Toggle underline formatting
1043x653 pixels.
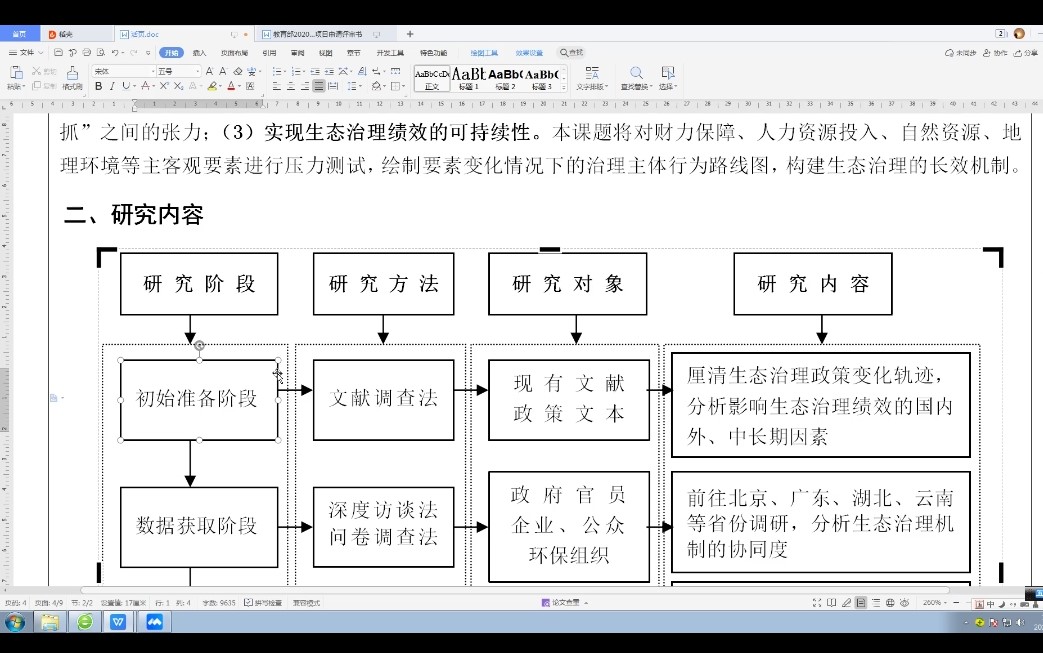coord(125,87)
